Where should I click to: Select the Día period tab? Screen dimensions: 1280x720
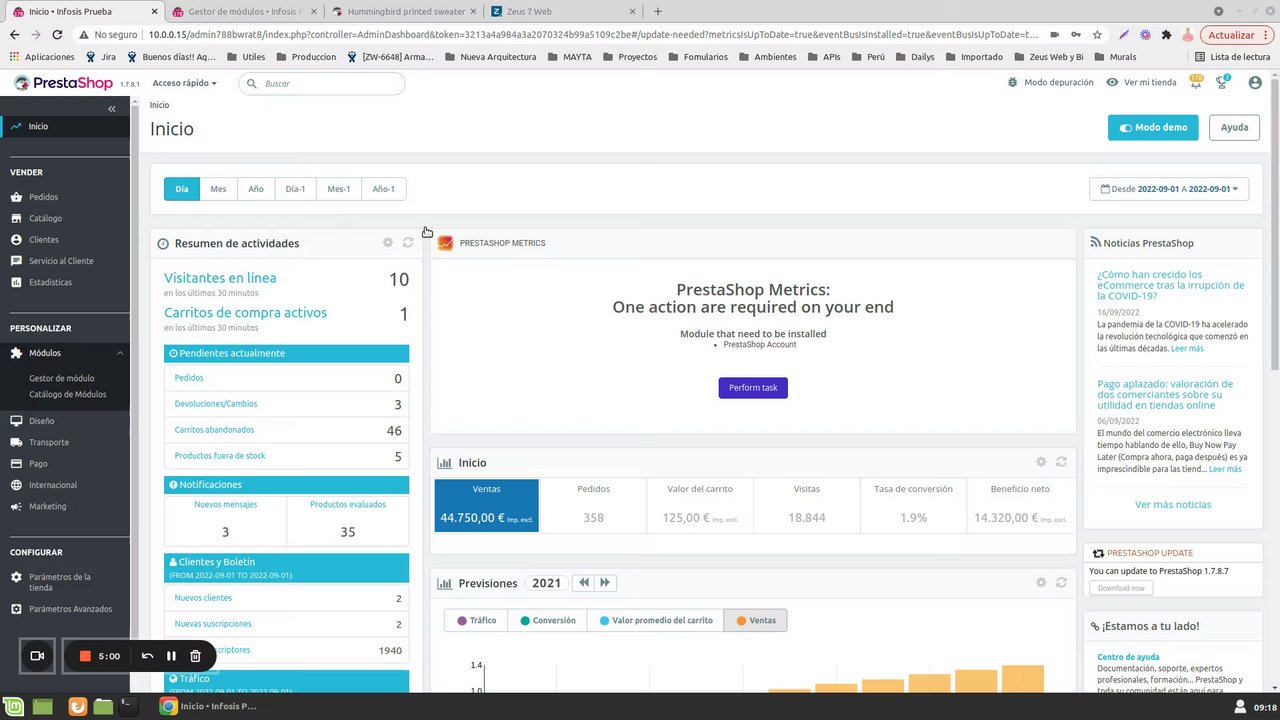pyautogui.click(x=182, y=189)
